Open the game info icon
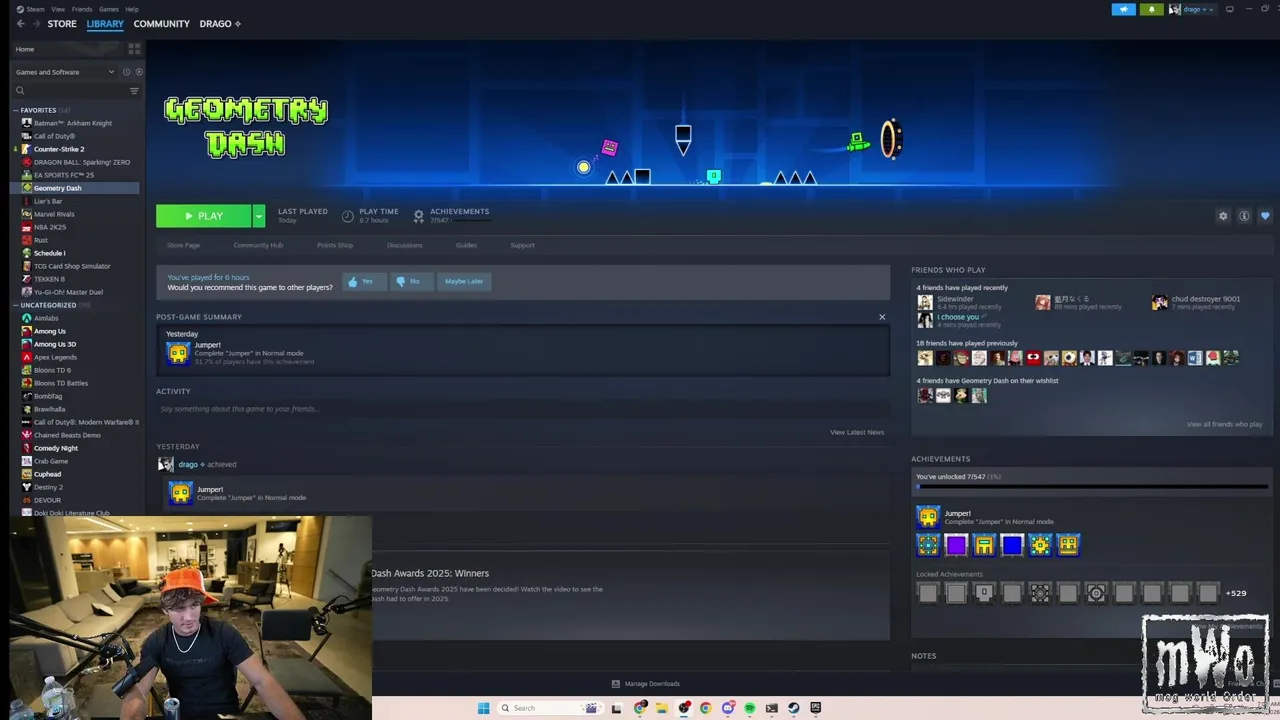The height and width of the screenshot is (720, 1280). (x=1244, y=216)
